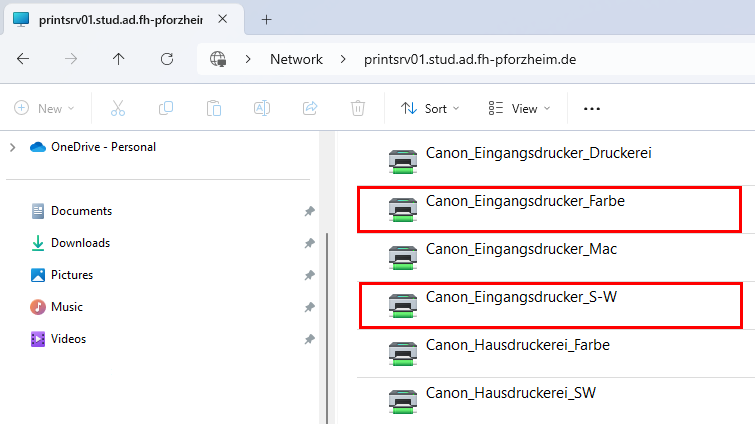Select Canon_Eingangsdrucker_Farbe printer name
Viewport: 755px width, 424px height.
(x=525, y=201)
